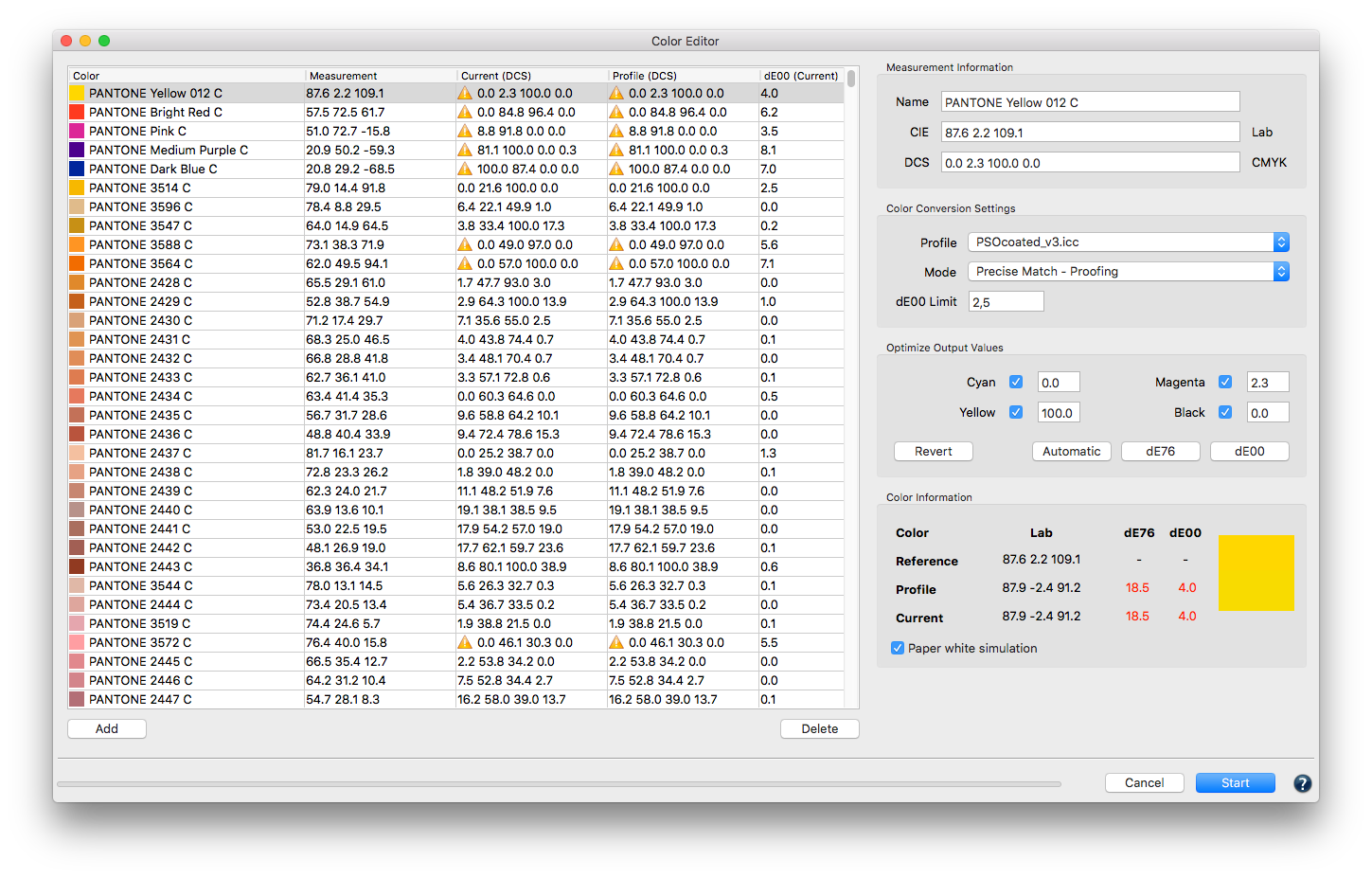Click the Add button
This screenshot has height=878, width=1372.
[107, 728]
